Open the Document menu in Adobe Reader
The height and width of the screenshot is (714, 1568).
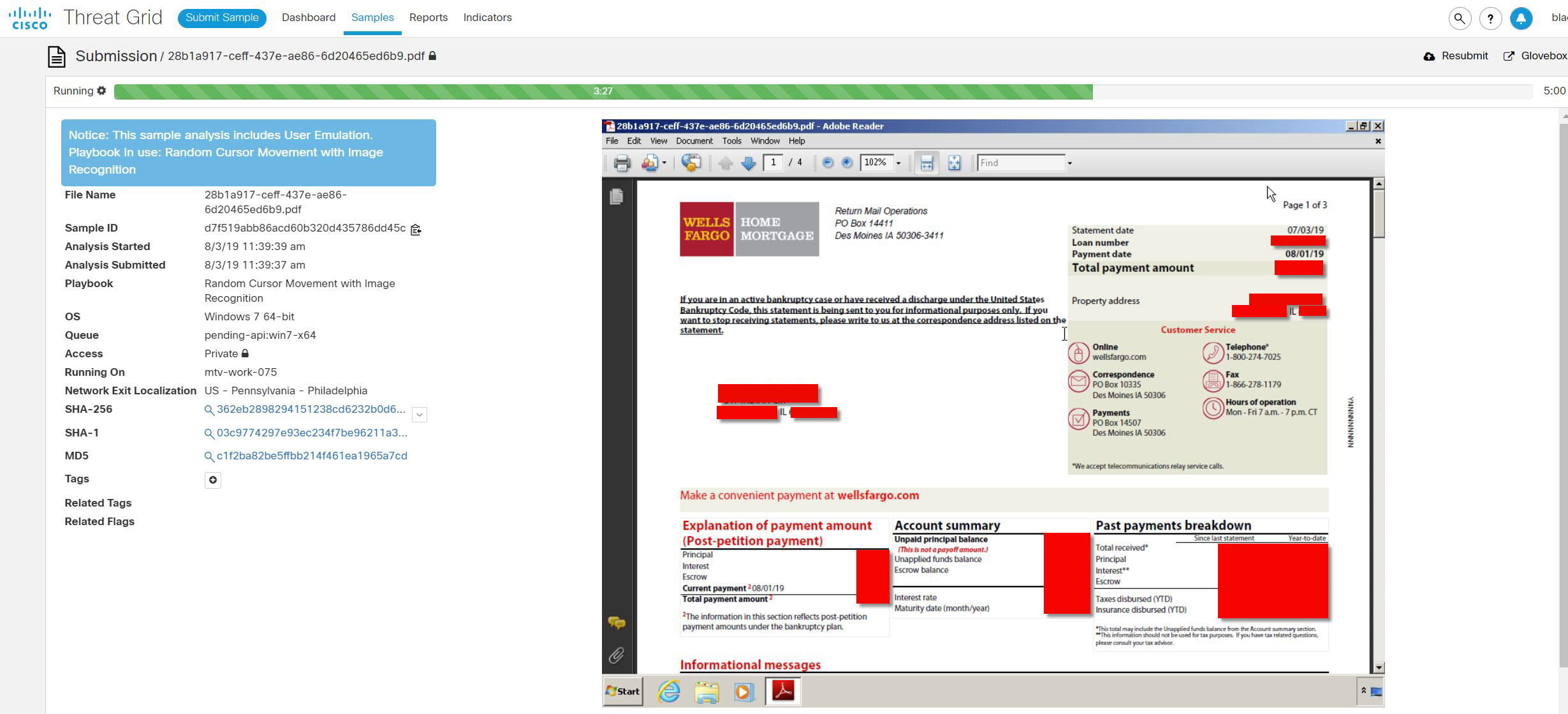point(694,141)
